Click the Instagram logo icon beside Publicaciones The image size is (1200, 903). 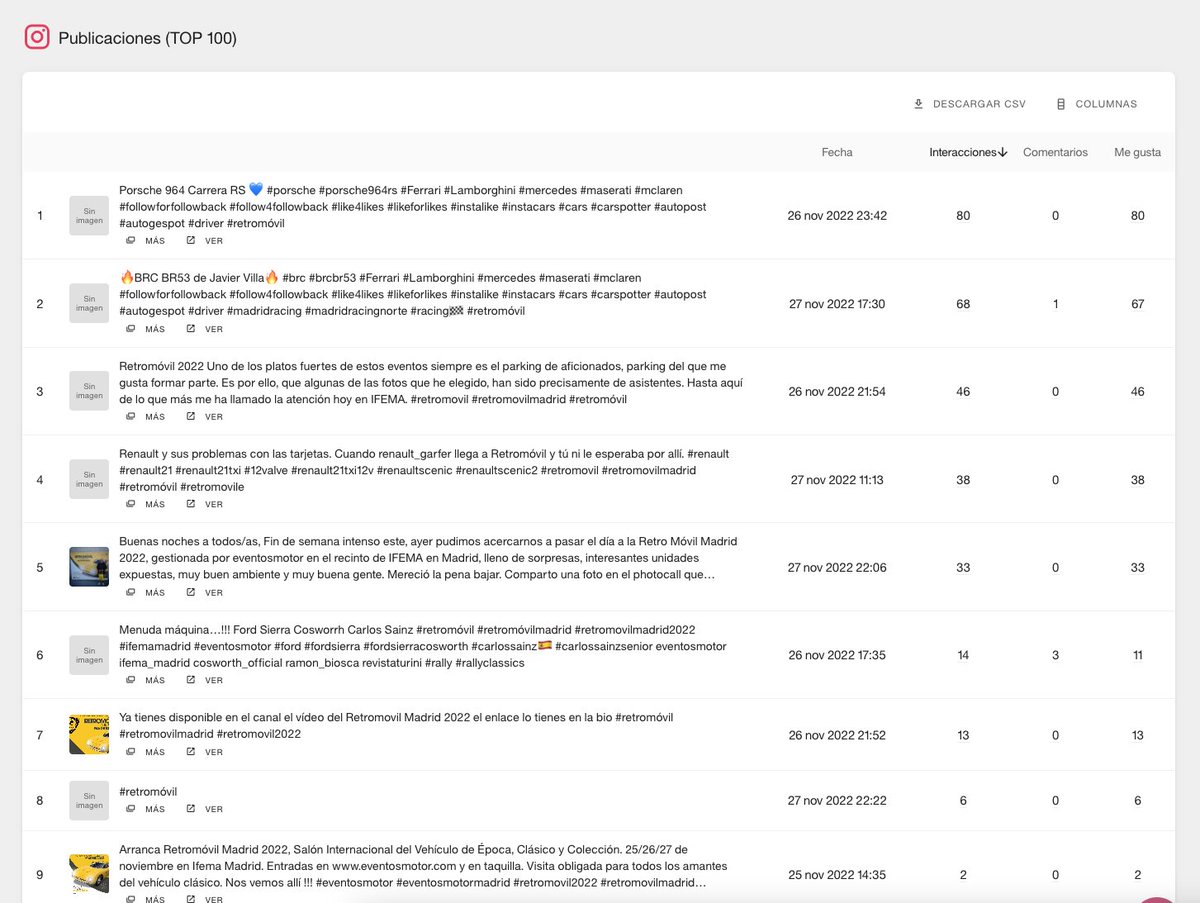tap(37, 37)
